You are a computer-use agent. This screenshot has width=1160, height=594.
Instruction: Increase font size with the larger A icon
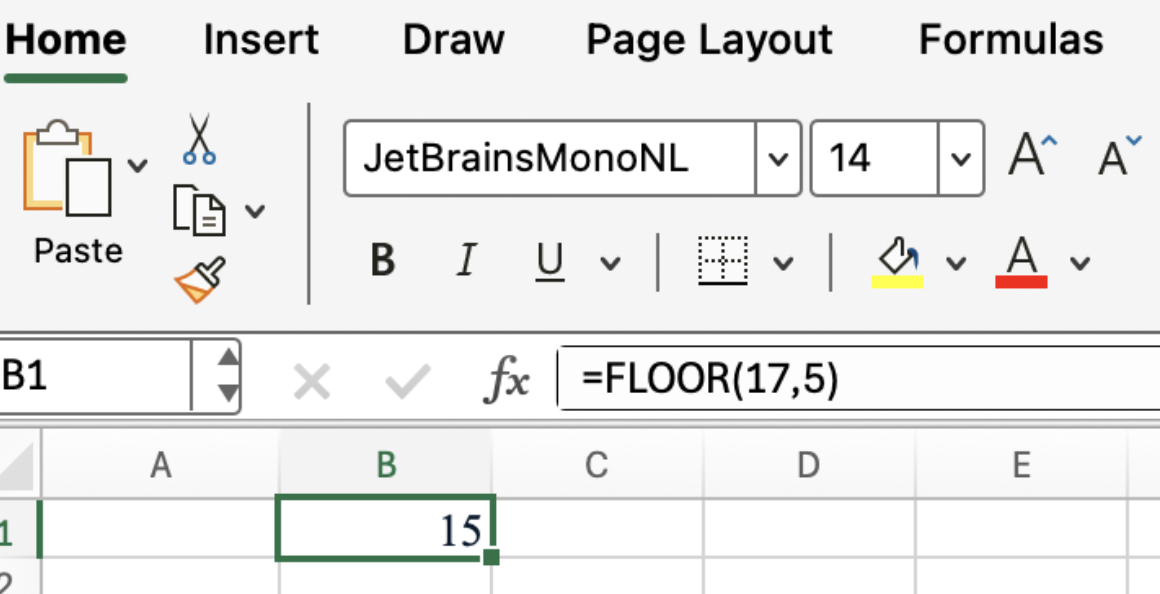(1033, 155)
